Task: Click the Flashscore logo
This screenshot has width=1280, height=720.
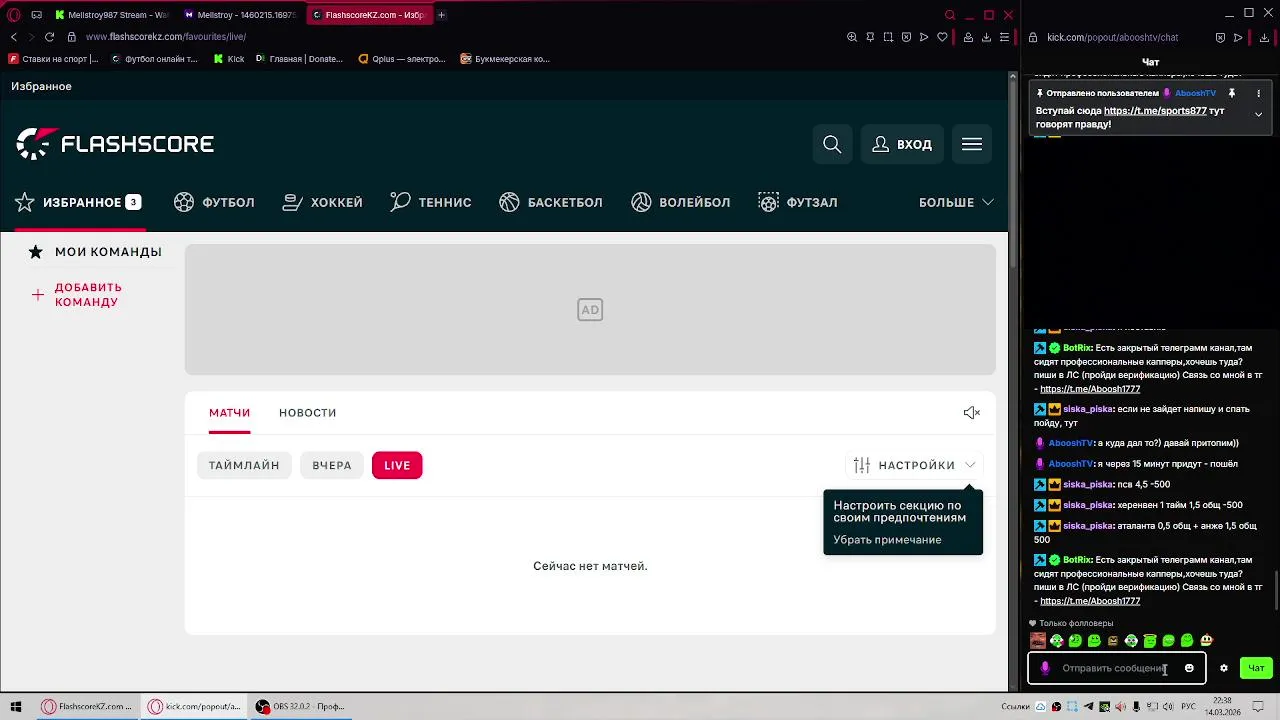Action: (x=115, y=144)
